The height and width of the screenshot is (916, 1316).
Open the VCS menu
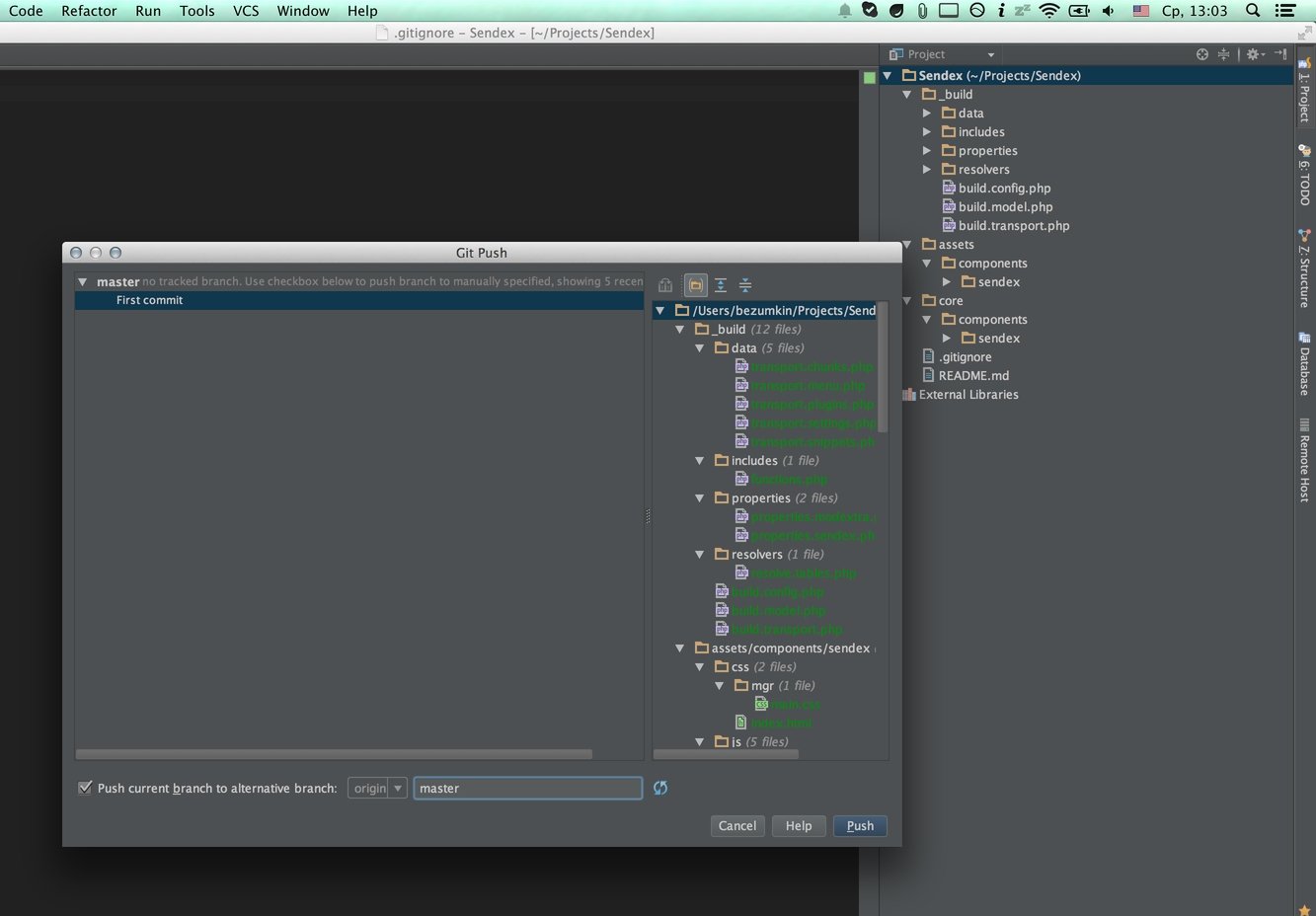(246, 11)
